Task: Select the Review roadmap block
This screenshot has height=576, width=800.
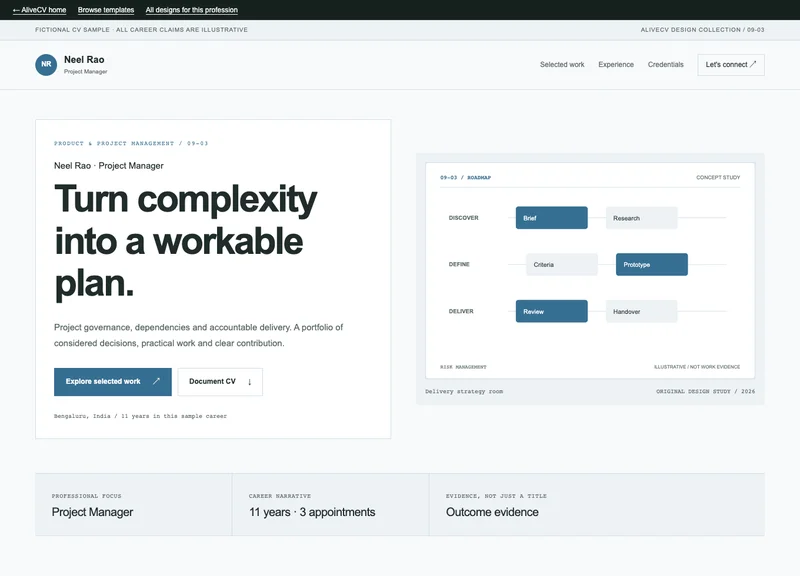Action: tap(552, 311)
